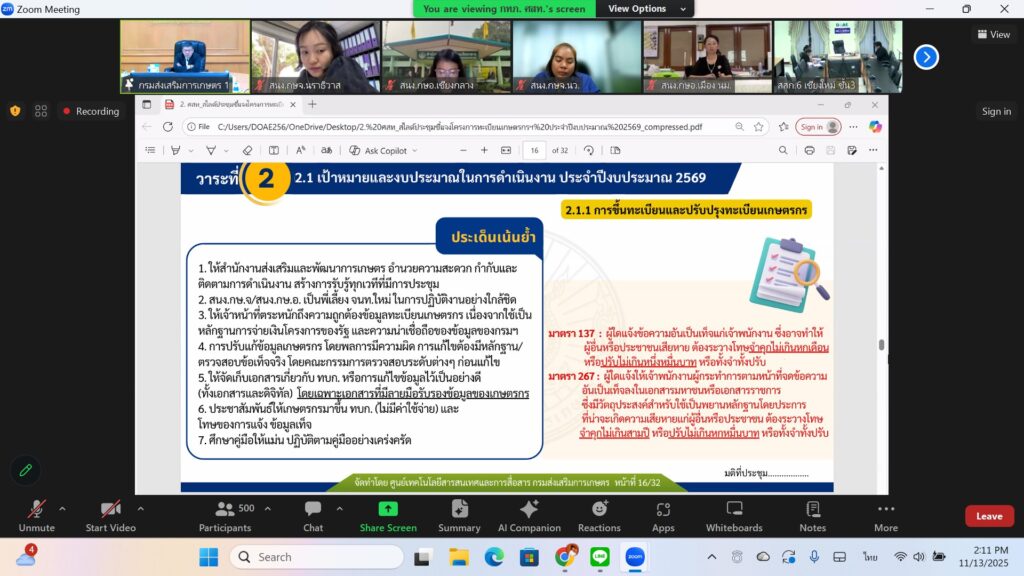Screen dimensions: 1024x576
Task: Expand the chevron next to Participants
Action: 268,508
